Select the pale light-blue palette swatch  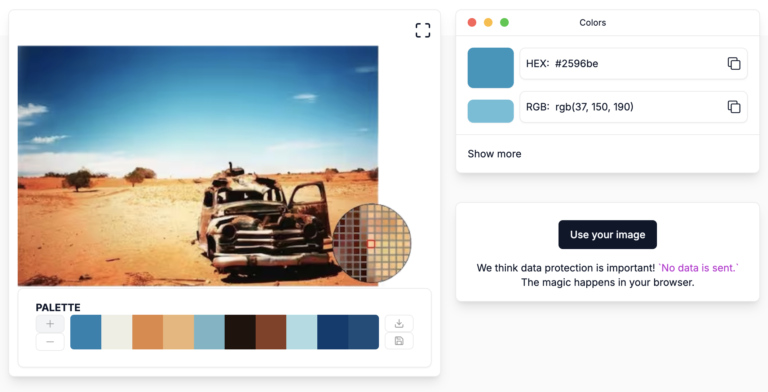point(302,332)
